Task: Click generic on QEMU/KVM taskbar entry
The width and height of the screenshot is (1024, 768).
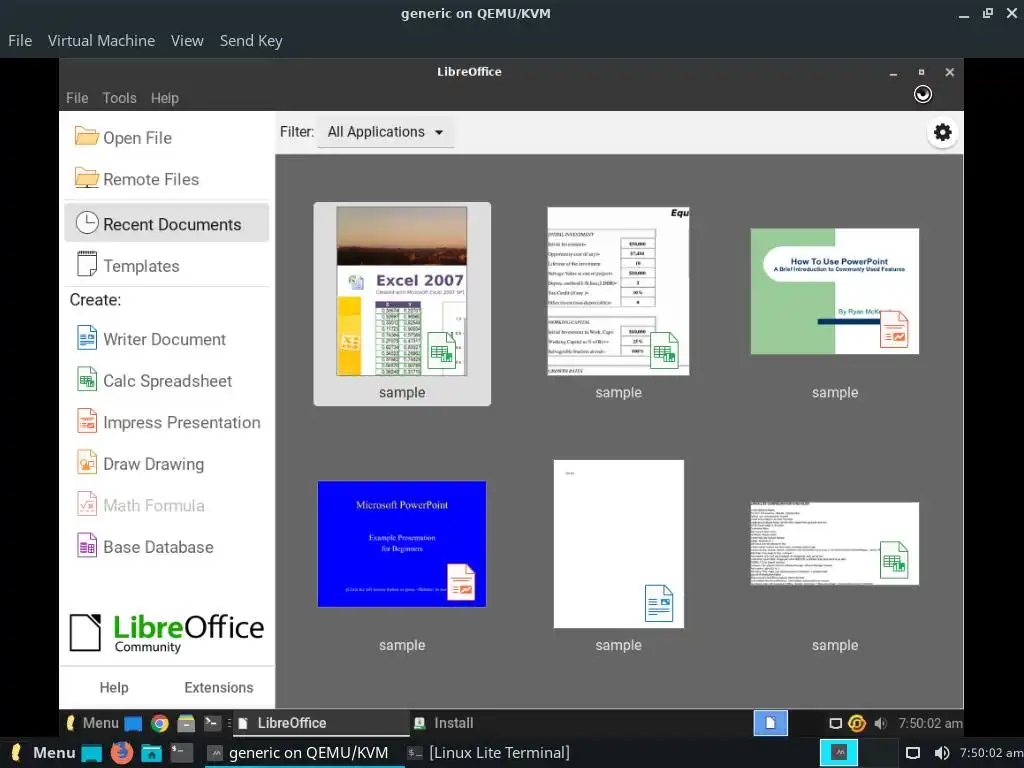Action: 299,753
